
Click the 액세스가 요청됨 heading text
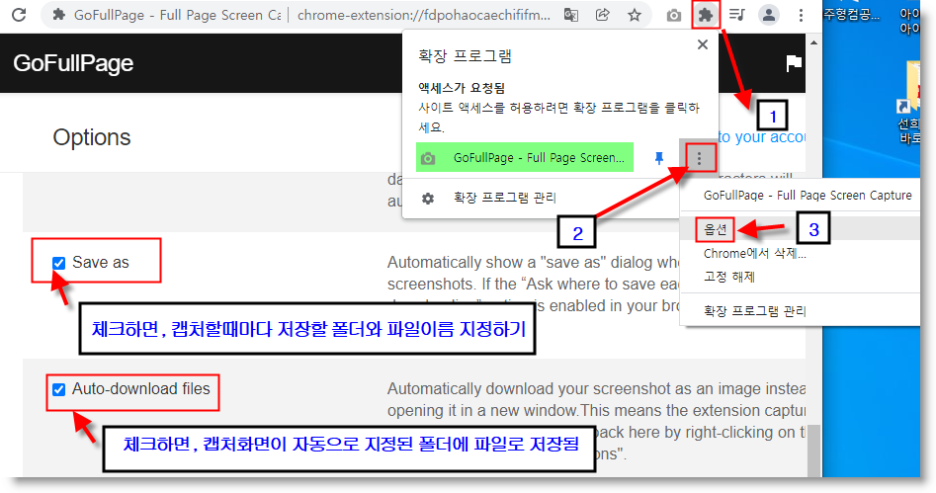[461, 88]
